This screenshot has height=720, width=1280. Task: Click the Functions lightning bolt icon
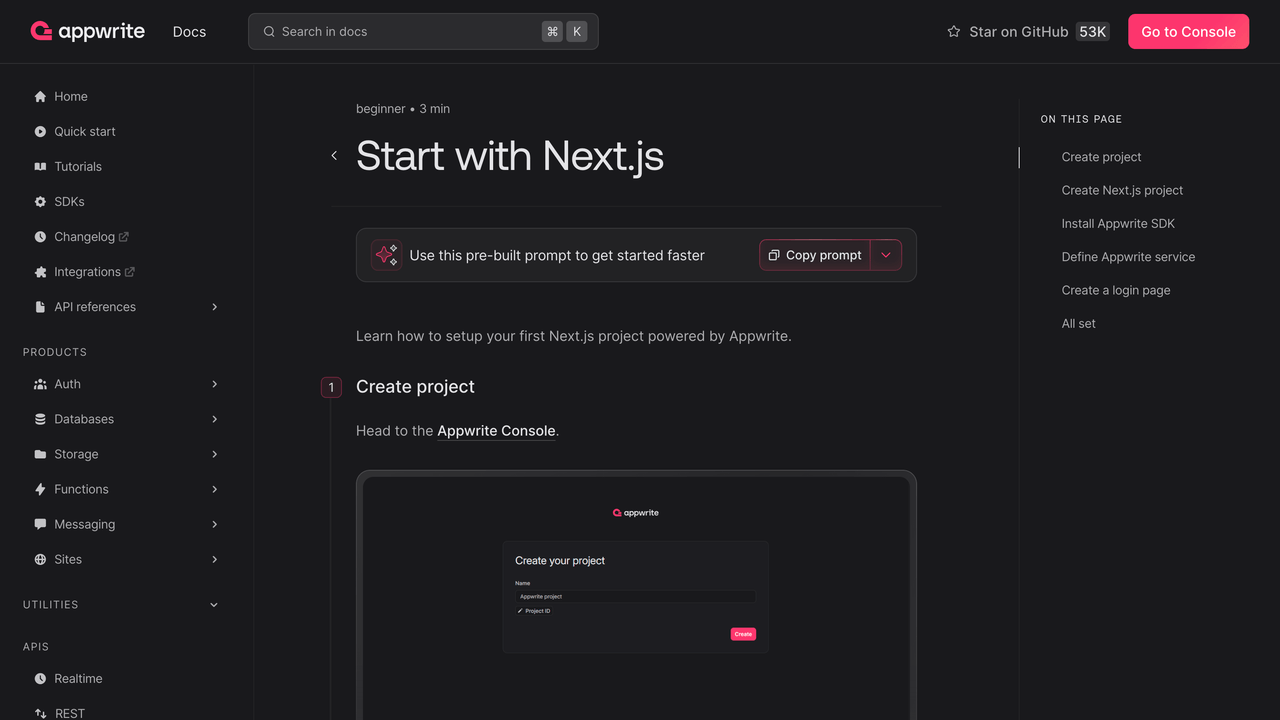pos(40,489)
